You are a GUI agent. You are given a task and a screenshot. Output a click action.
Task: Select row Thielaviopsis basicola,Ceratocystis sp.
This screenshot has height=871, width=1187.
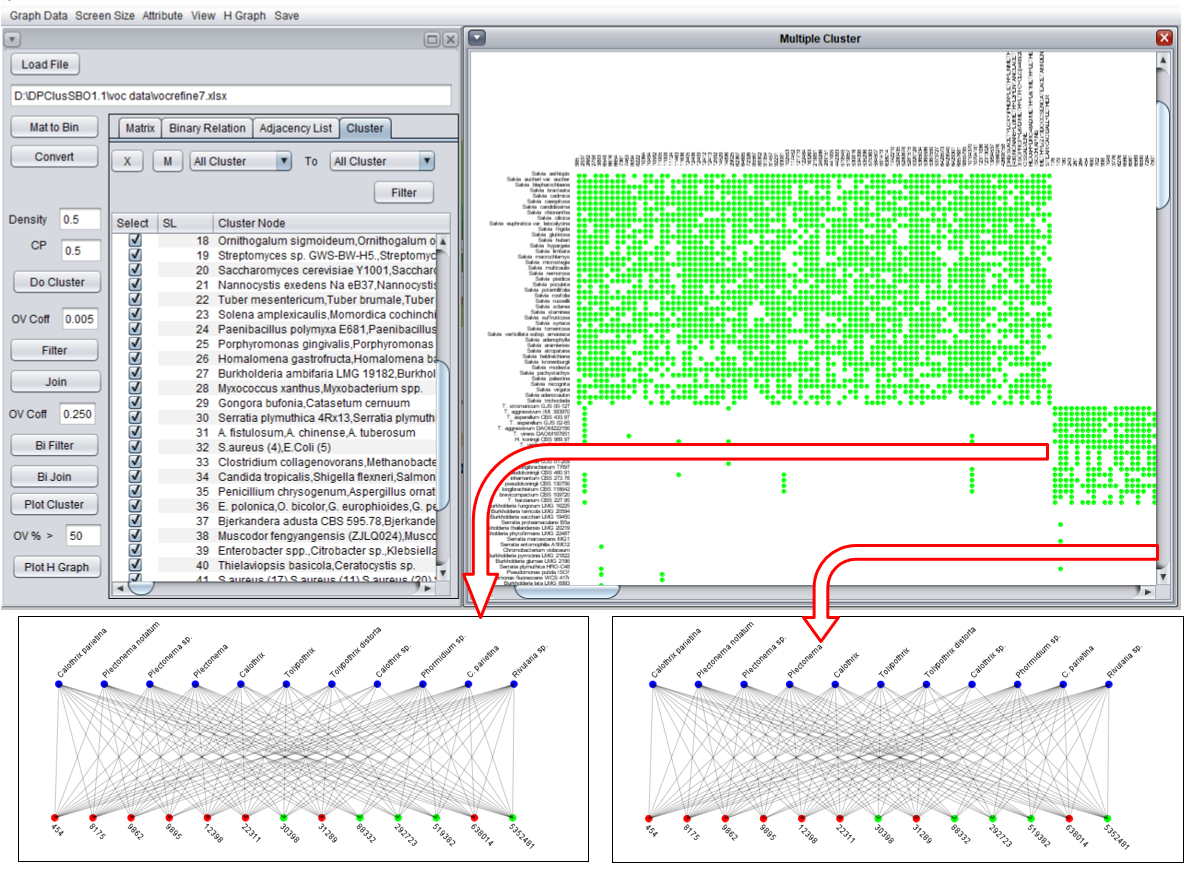coord(275,565)
